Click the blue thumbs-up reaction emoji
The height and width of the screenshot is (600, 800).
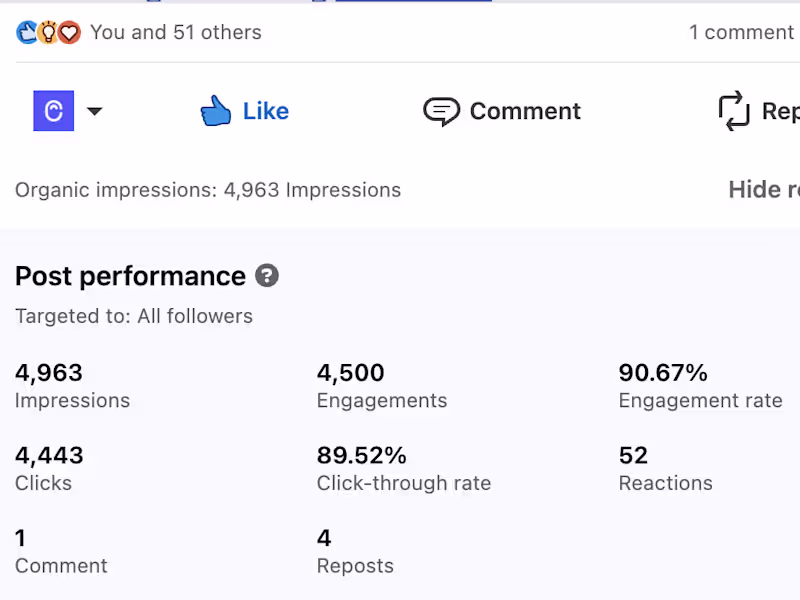[27, 33]
